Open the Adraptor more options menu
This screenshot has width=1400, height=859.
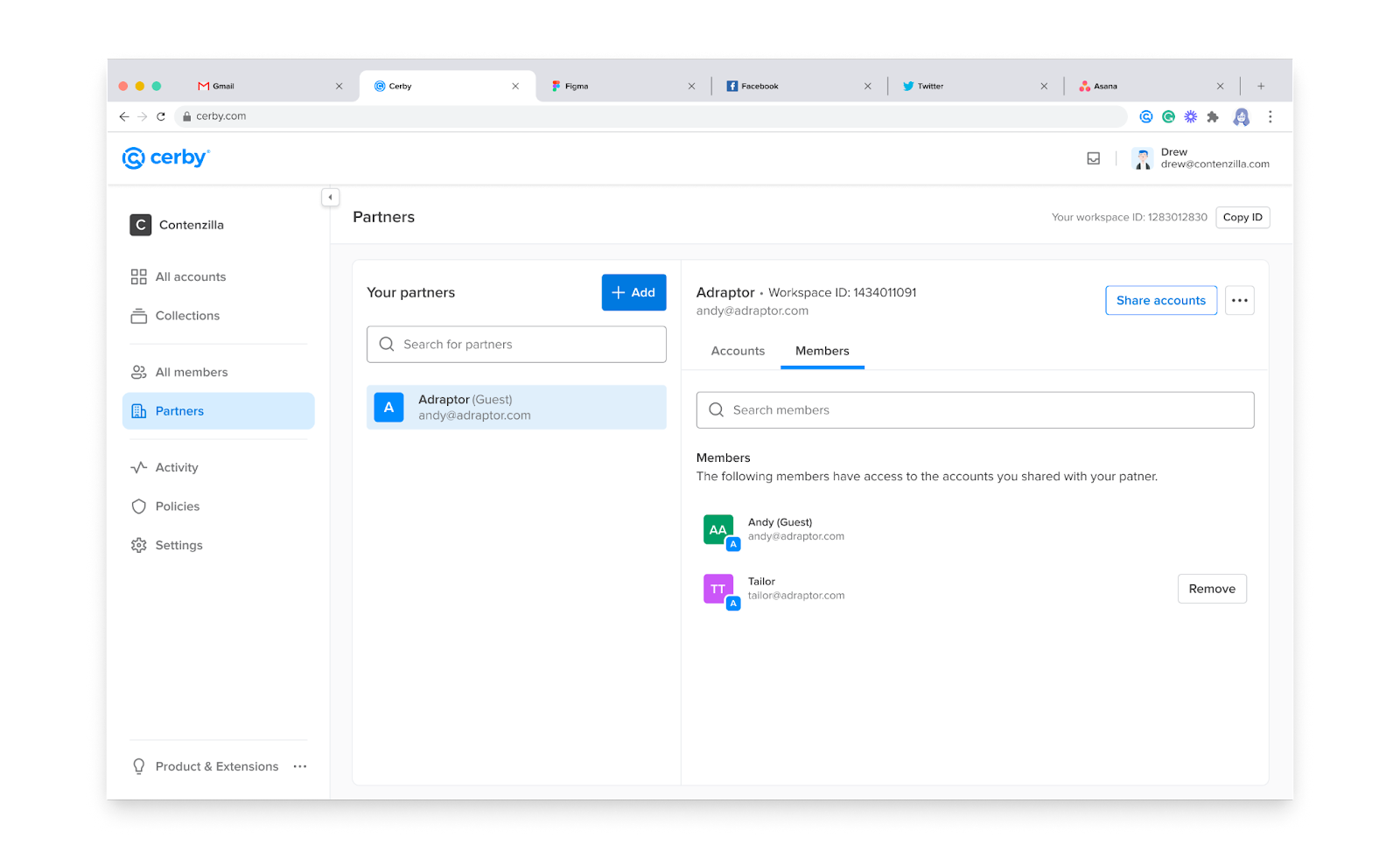click(x=1240, y=300)
